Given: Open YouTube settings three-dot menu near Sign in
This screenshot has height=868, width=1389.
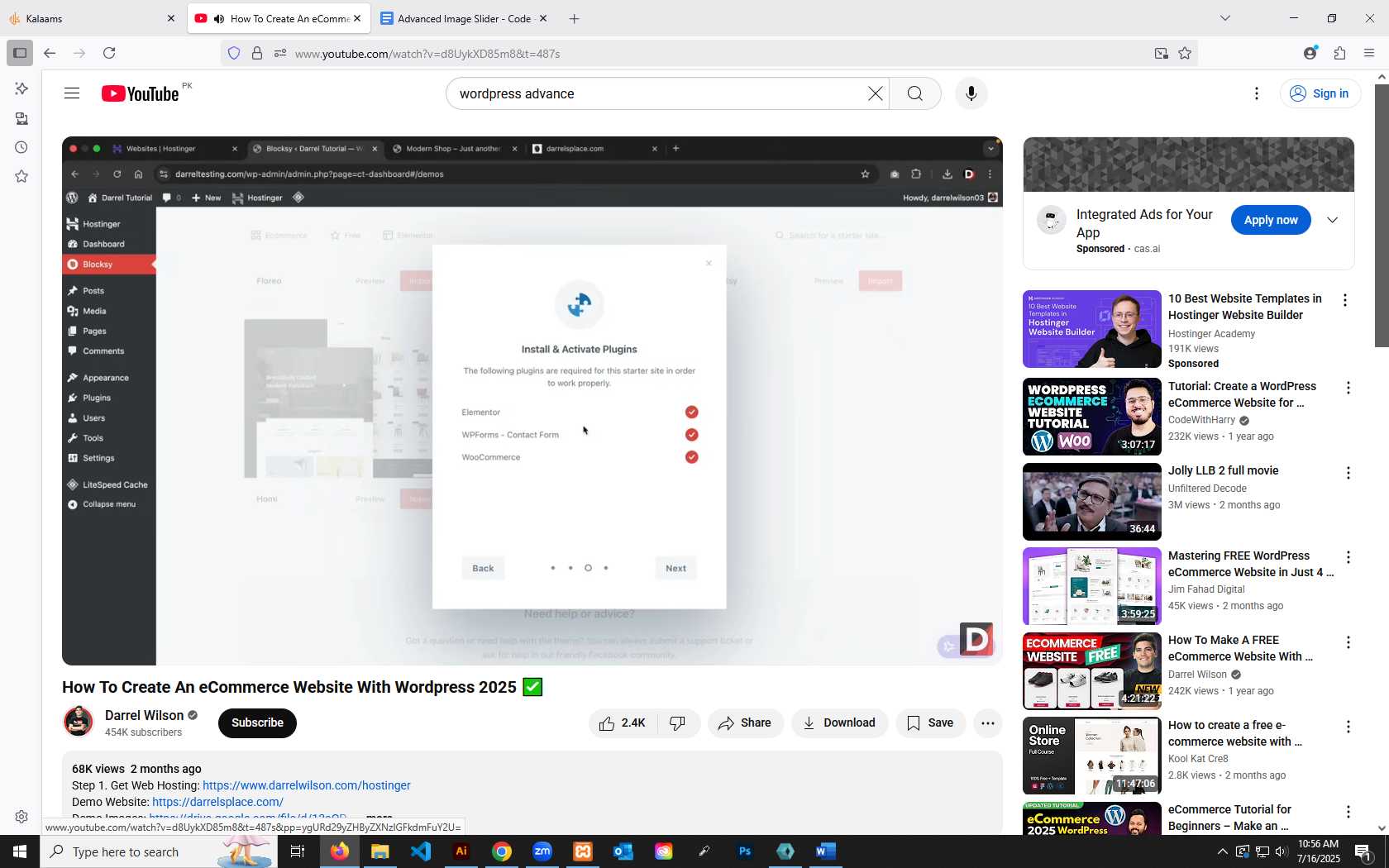Looking at the screenshot, I should pos(1257,93).
